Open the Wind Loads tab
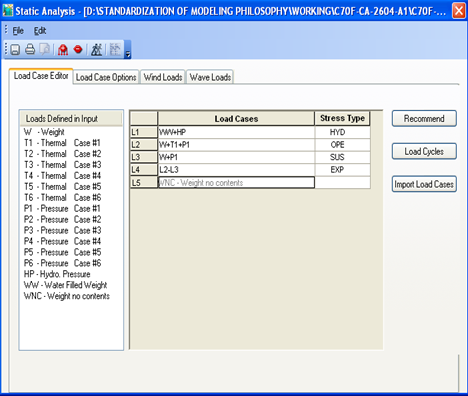This screenshot has height=396, width=468. click(163, 77)
